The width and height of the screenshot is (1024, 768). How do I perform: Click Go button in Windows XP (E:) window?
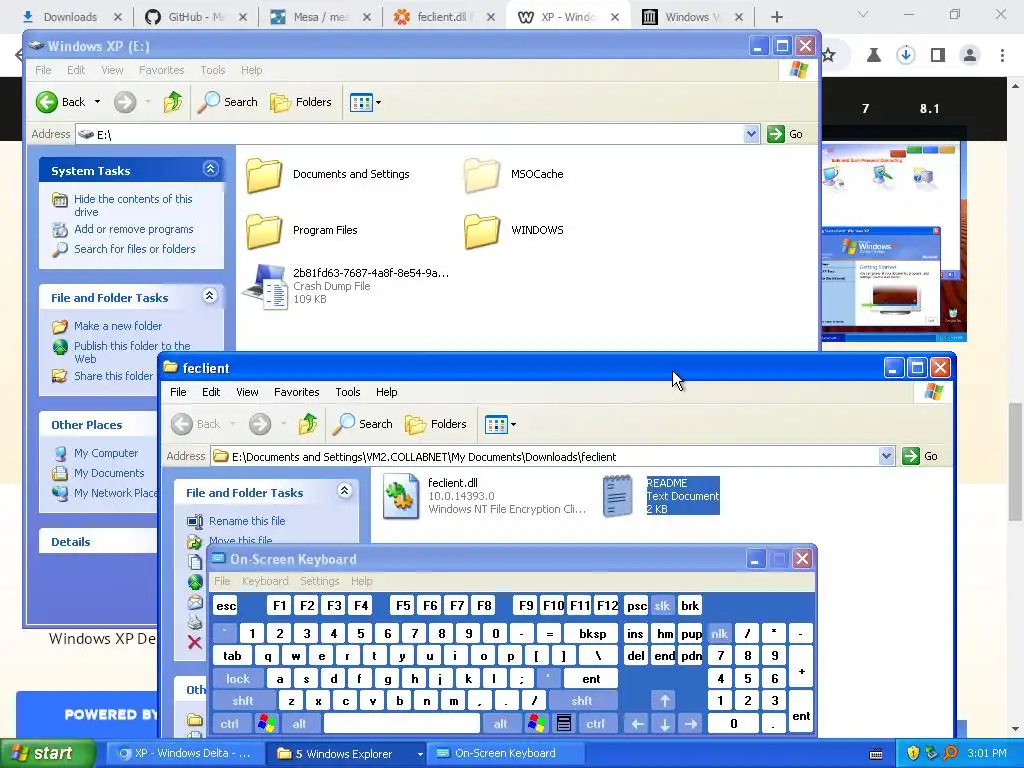tap(785, 134)
